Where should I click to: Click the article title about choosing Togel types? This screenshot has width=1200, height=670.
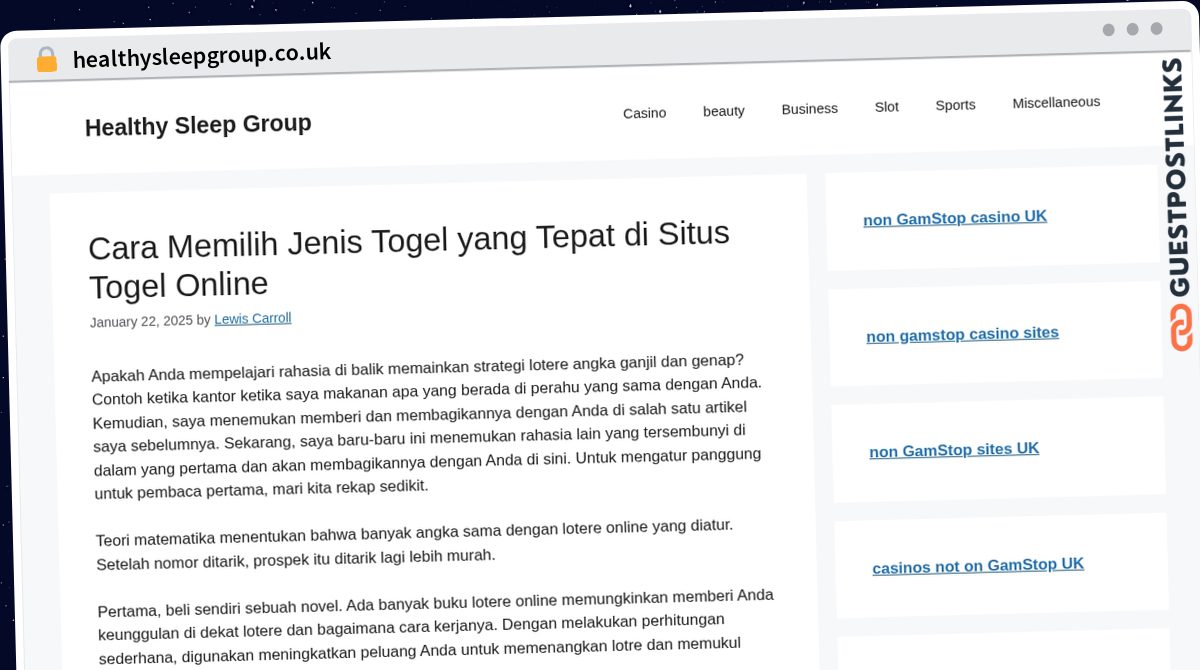(408, 260)
